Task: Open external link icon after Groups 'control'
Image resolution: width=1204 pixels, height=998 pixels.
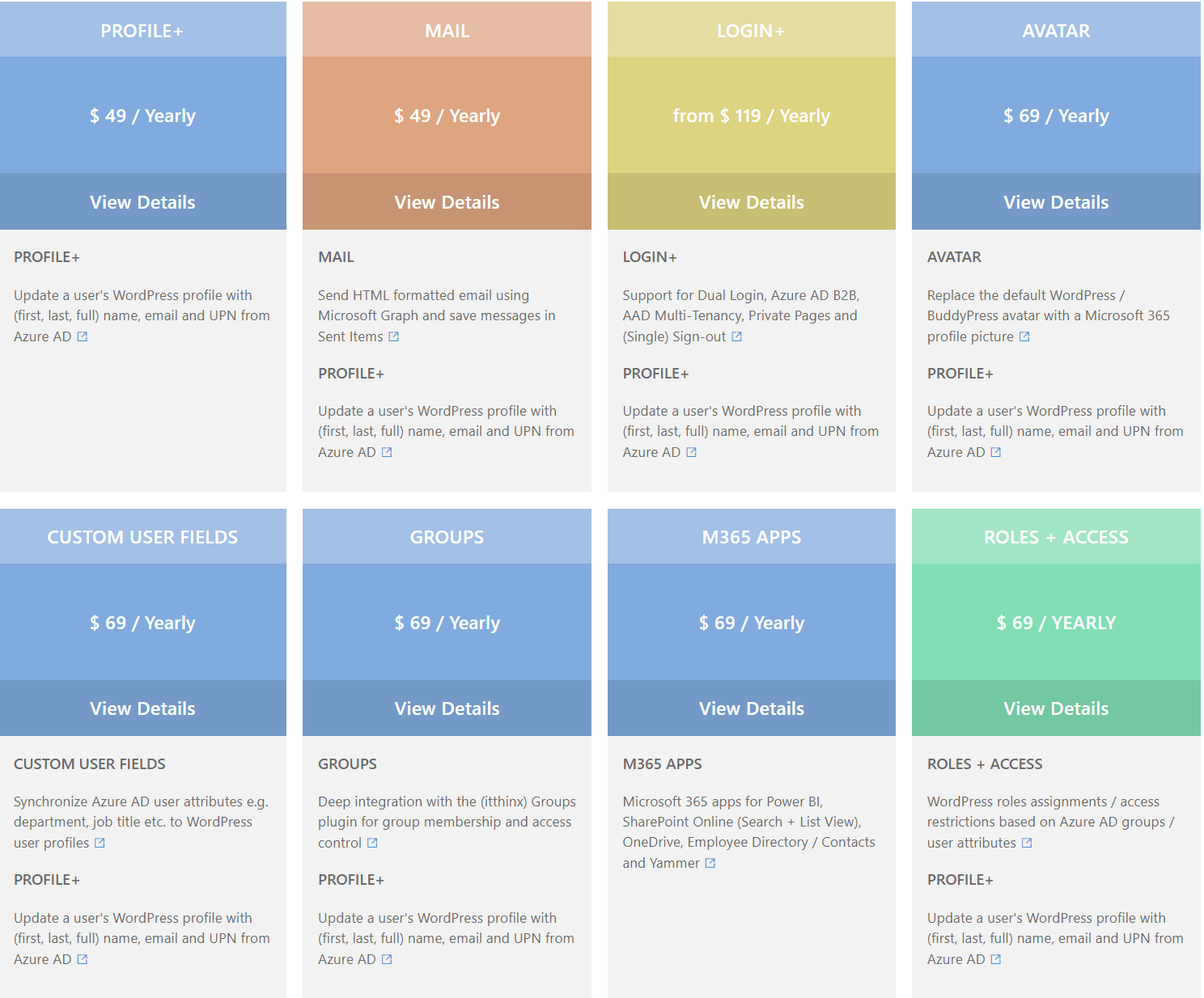Action: [373, 844]
